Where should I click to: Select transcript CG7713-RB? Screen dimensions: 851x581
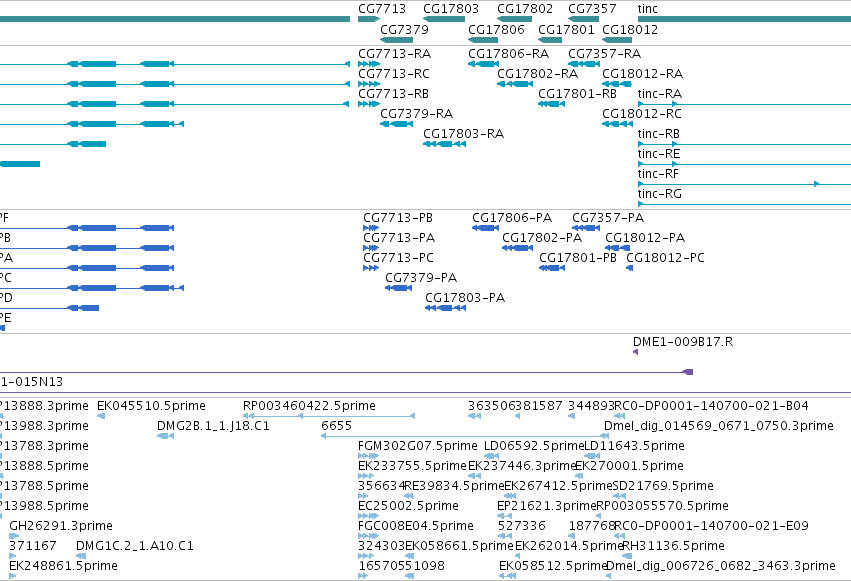coord(369,104)
